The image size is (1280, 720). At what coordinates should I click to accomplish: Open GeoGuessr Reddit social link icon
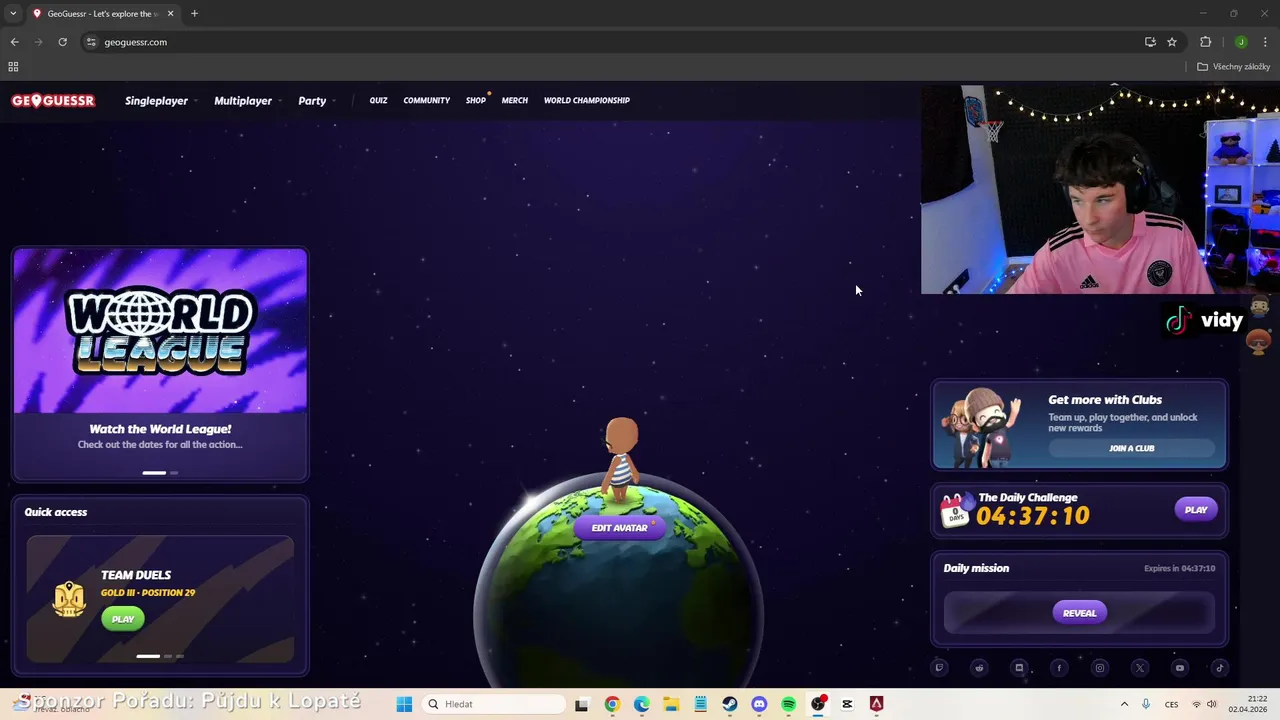(x=979, y=668)
